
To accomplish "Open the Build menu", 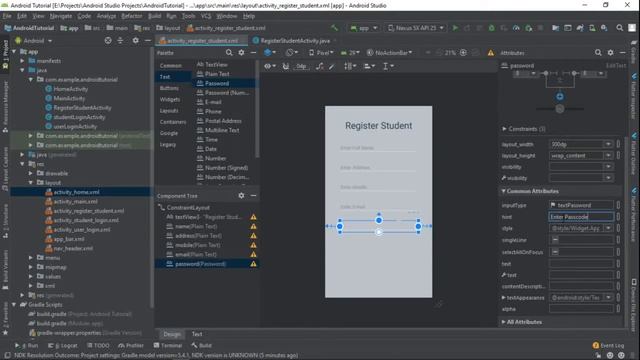I will [x=154, y=16].
